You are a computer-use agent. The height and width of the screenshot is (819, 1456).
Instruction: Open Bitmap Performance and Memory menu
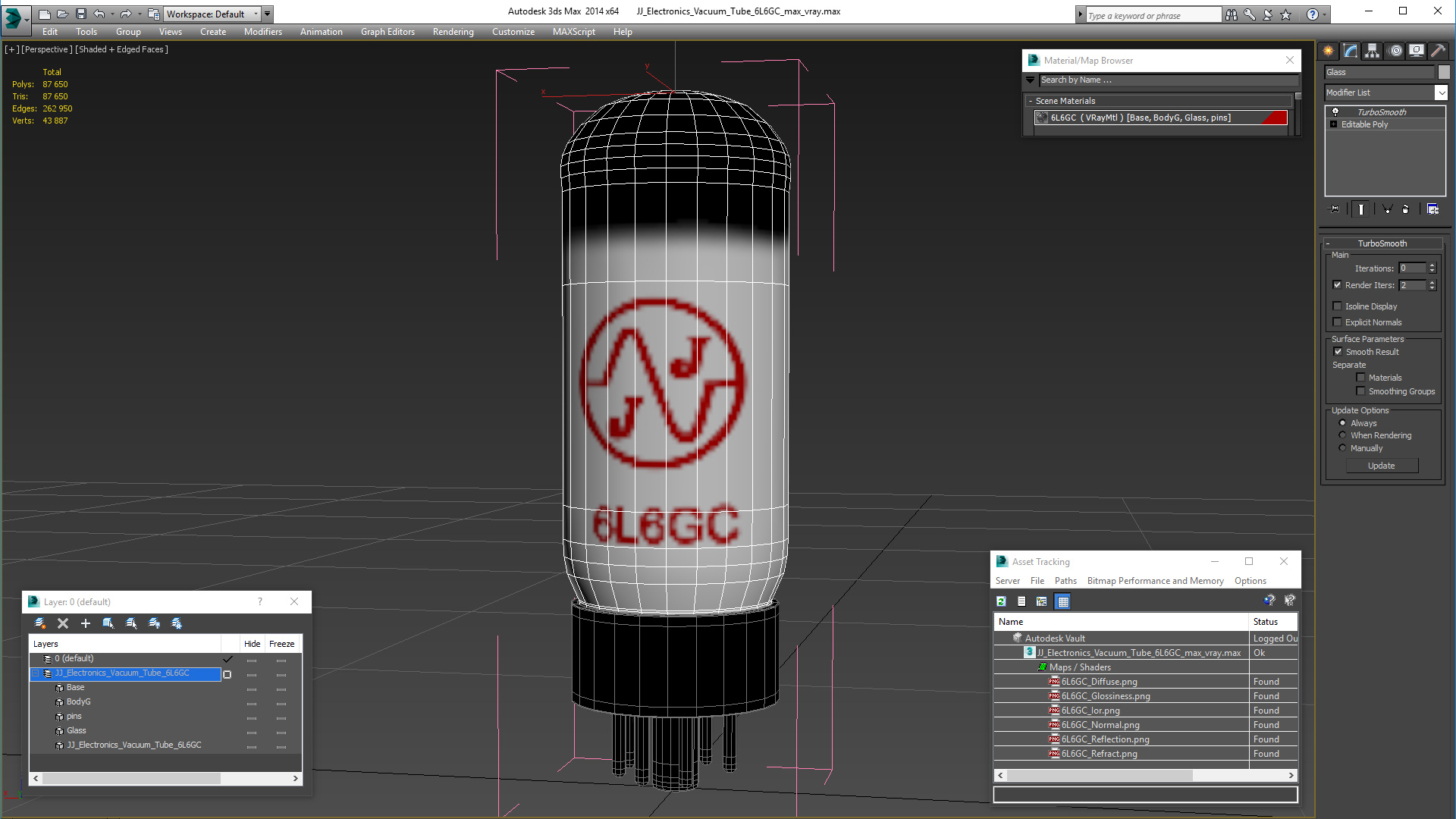tap(1155, 581)
